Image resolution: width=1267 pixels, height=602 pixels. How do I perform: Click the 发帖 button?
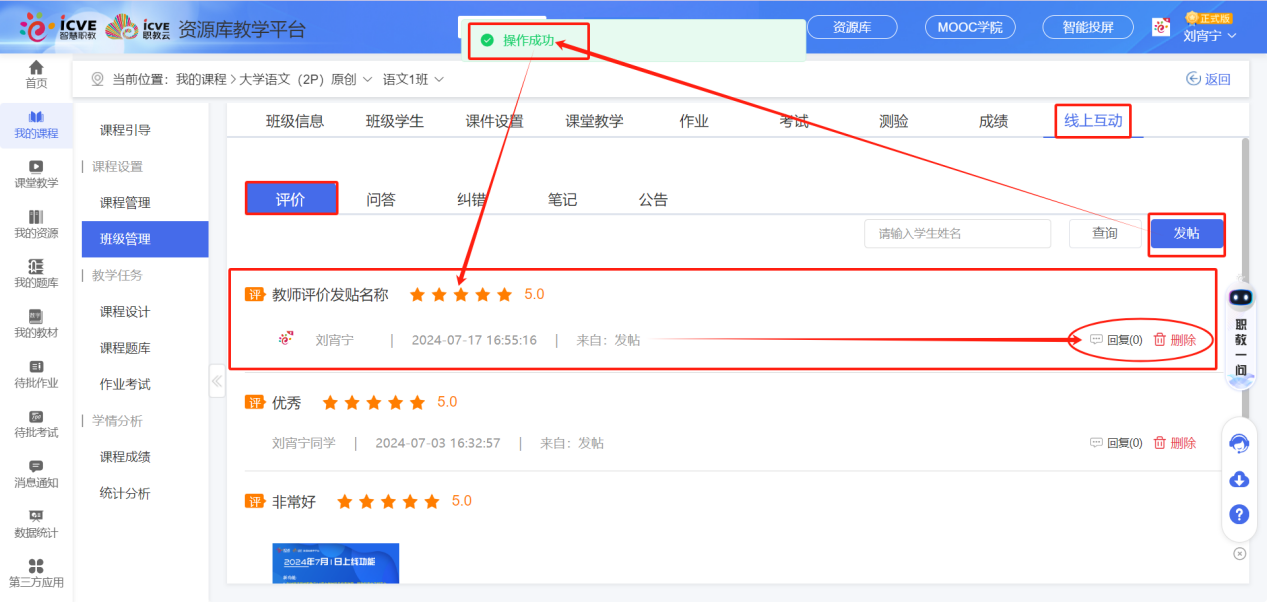coord(1186,233)
